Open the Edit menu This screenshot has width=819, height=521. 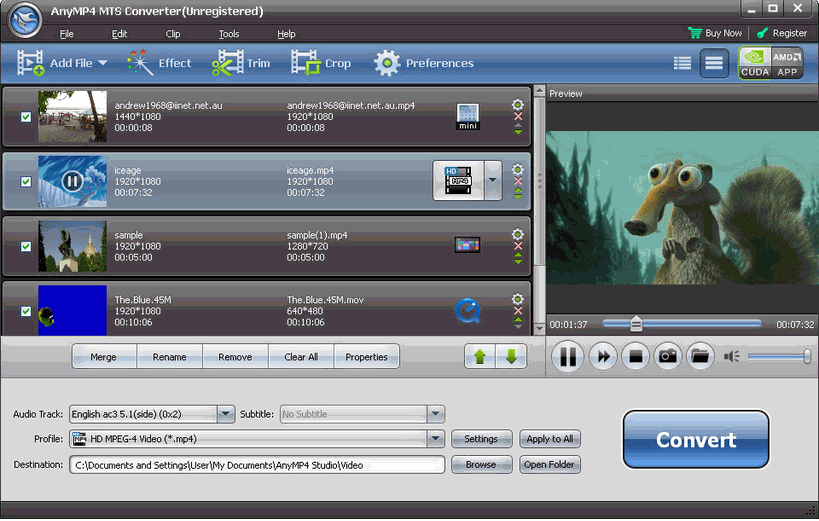click(x=119, y=34)
